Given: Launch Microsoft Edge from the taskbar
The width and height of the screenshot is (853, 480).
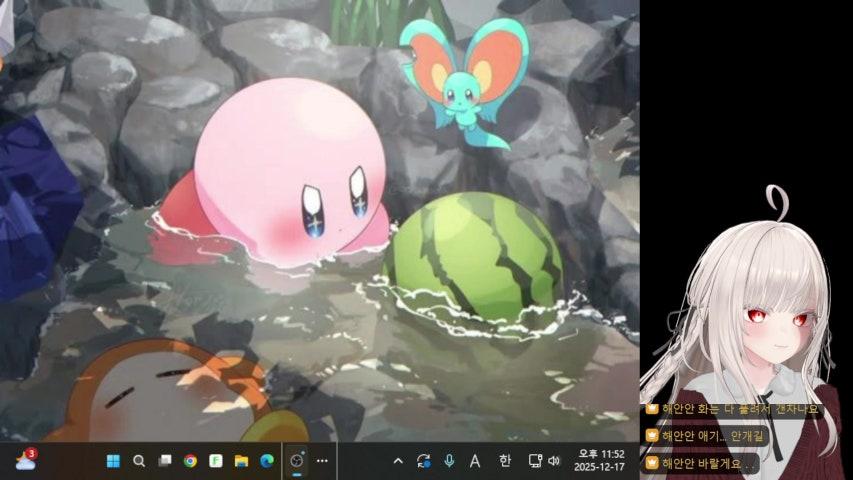Looking at the screenshot, I should [267, 461].
